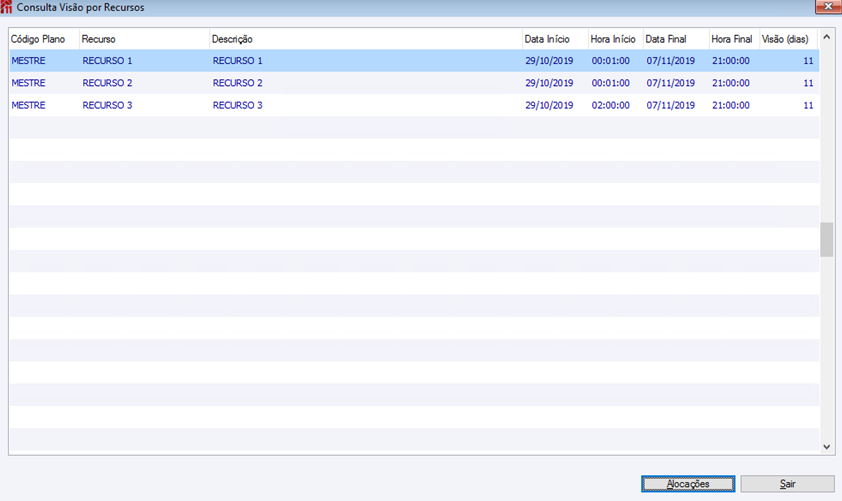Click Data Início 29/10/2019 in RECURSO 2 row
The height and width of the screenshot is (501, 842).
[549, 83]
